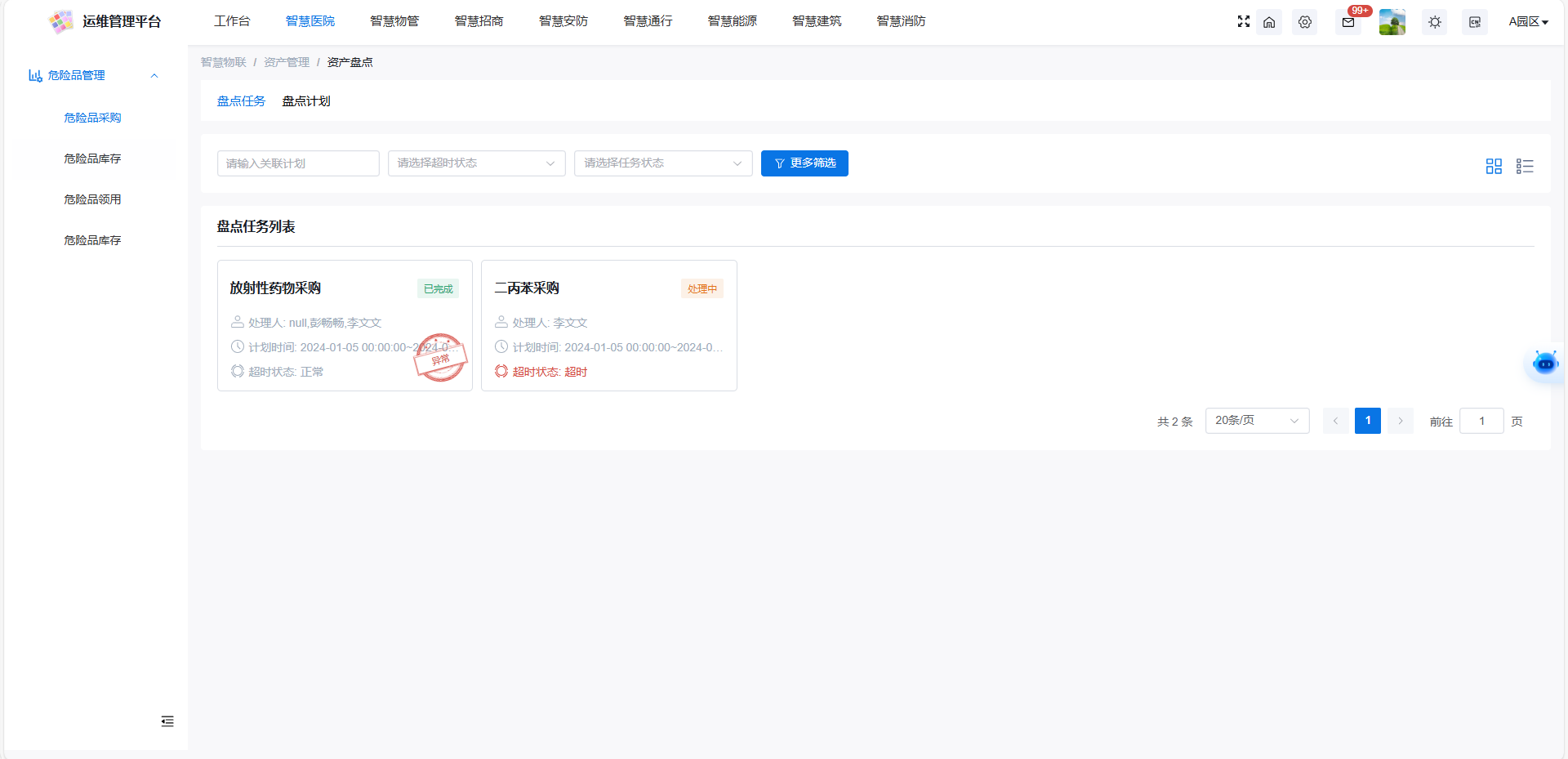1568x759 pixels.
Task: Select the 智慧建筑 menu item
Action: (817, 21)
